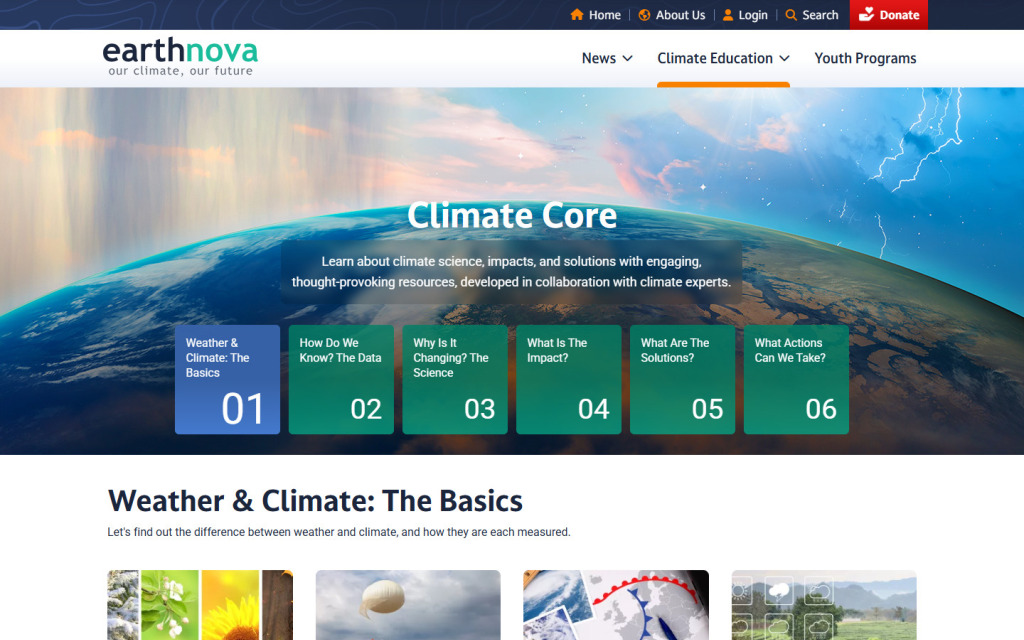Go to the Login link text
Image resolution: width=1024 pixels, height=640 pixels.
(753, 15)
